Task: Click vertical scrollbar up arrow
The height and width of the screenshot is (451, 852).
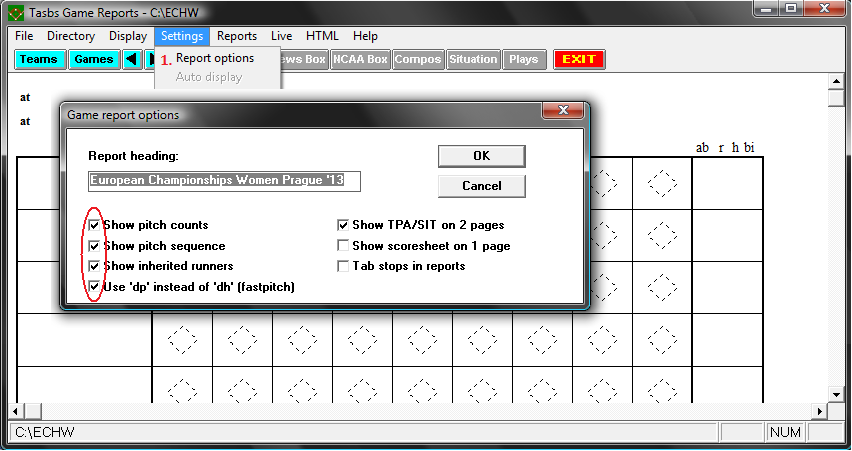Action: click(836, 82)
